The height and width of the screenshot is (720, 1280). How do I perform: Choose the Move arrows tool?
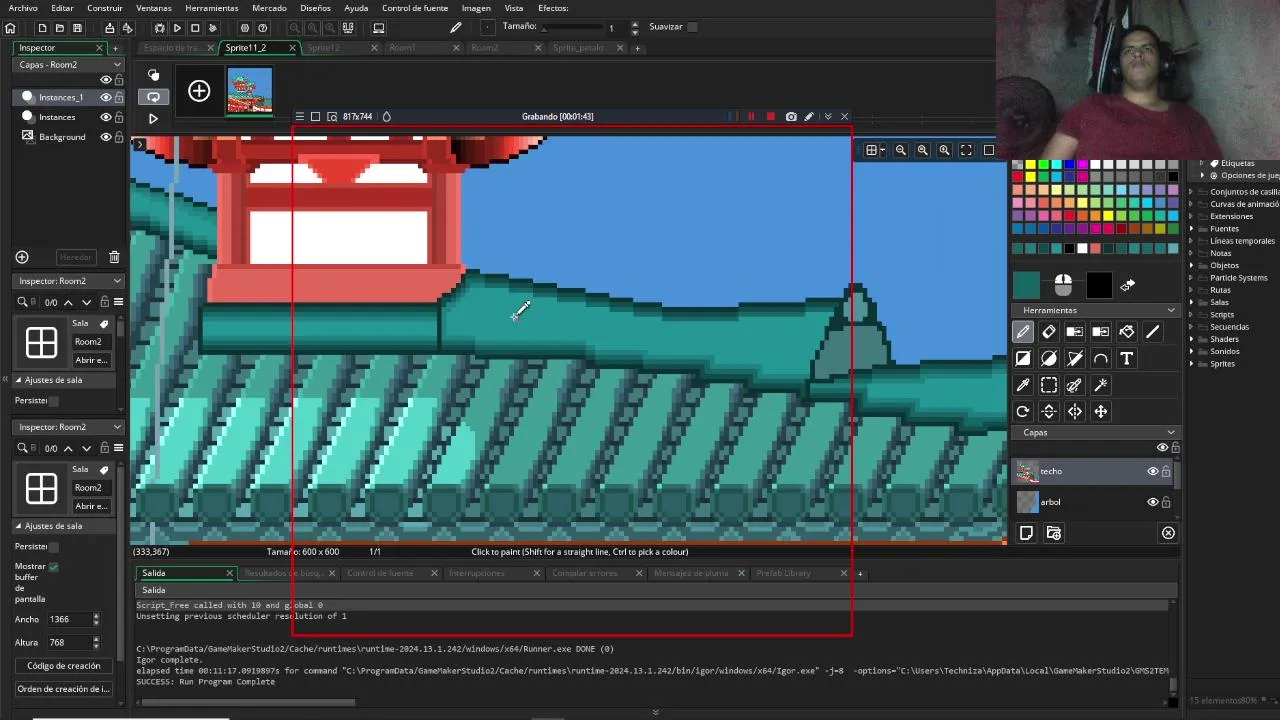click(x=1101, y=411)
